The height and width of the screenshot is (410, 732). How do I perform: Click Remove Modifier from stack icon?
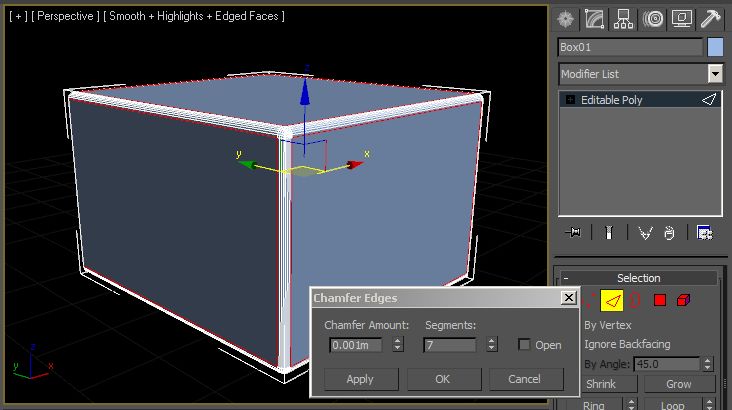[669, 233]
